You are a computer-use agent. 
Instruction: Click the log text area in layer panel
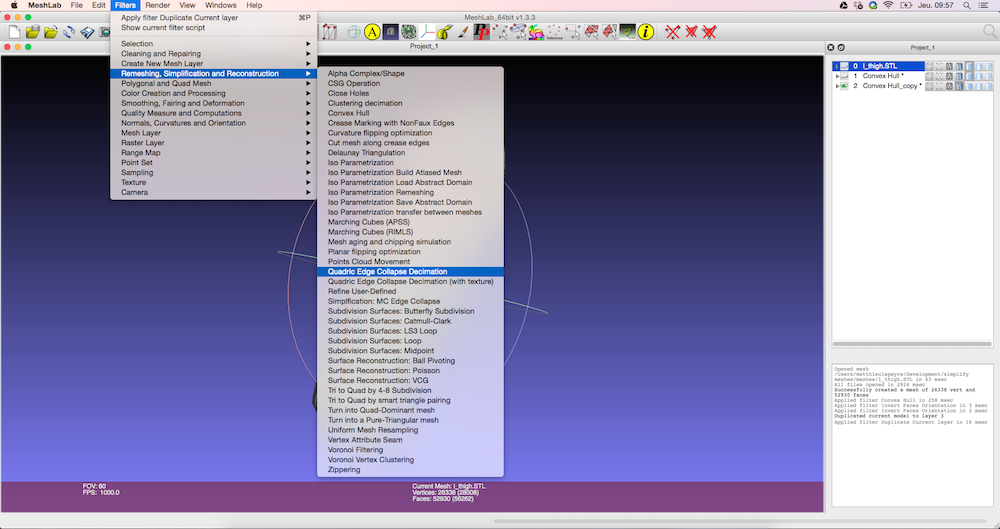(x=913, y=435)
